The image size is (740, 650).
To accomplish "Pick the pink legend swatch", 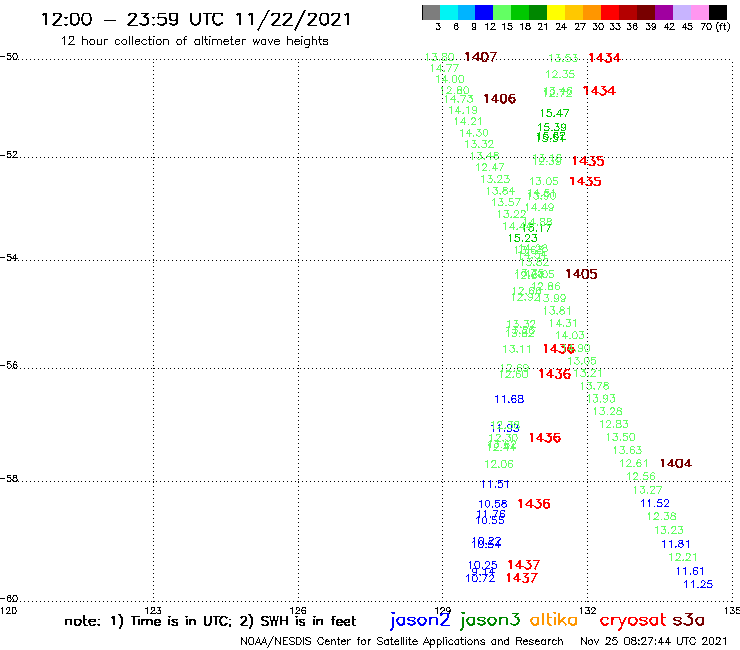I will [x=699, y=12].
